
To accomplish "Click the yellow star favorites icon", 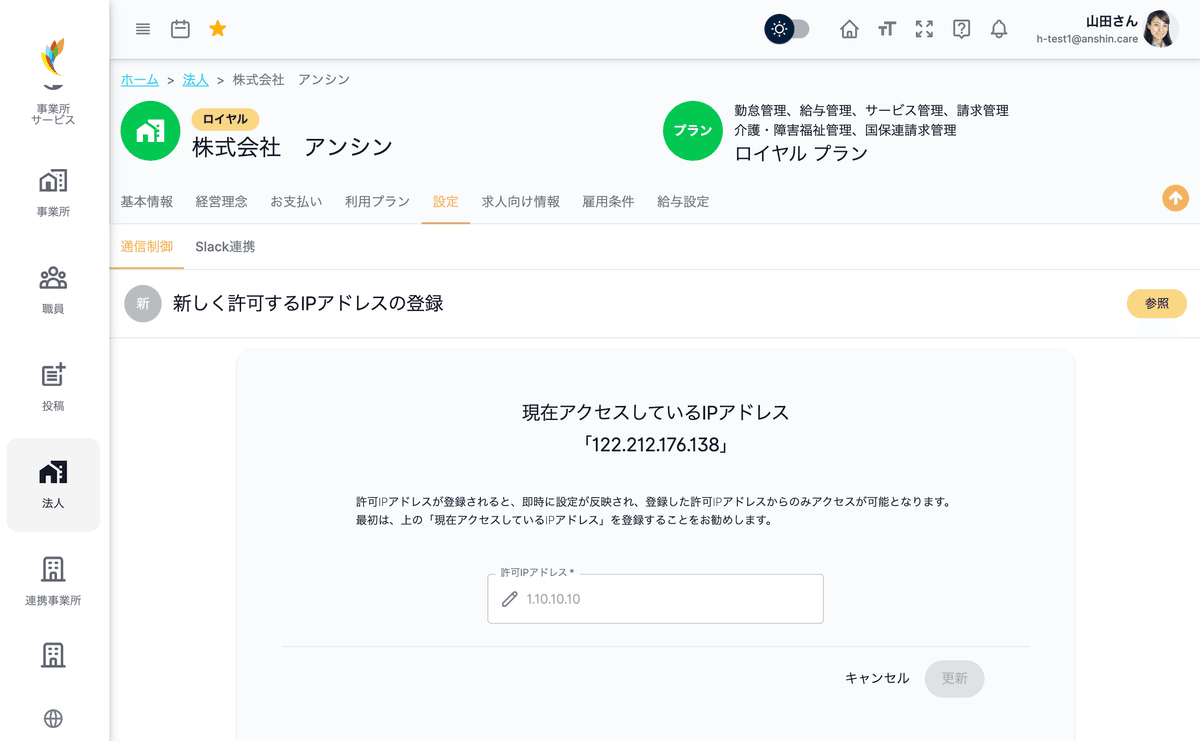I will click(x=217, y=29).
